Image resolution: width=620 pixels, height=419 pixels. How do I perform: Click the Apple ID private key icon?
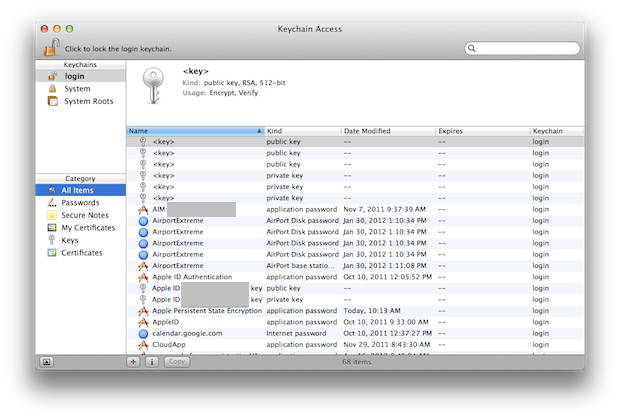(x=143, y=299)
